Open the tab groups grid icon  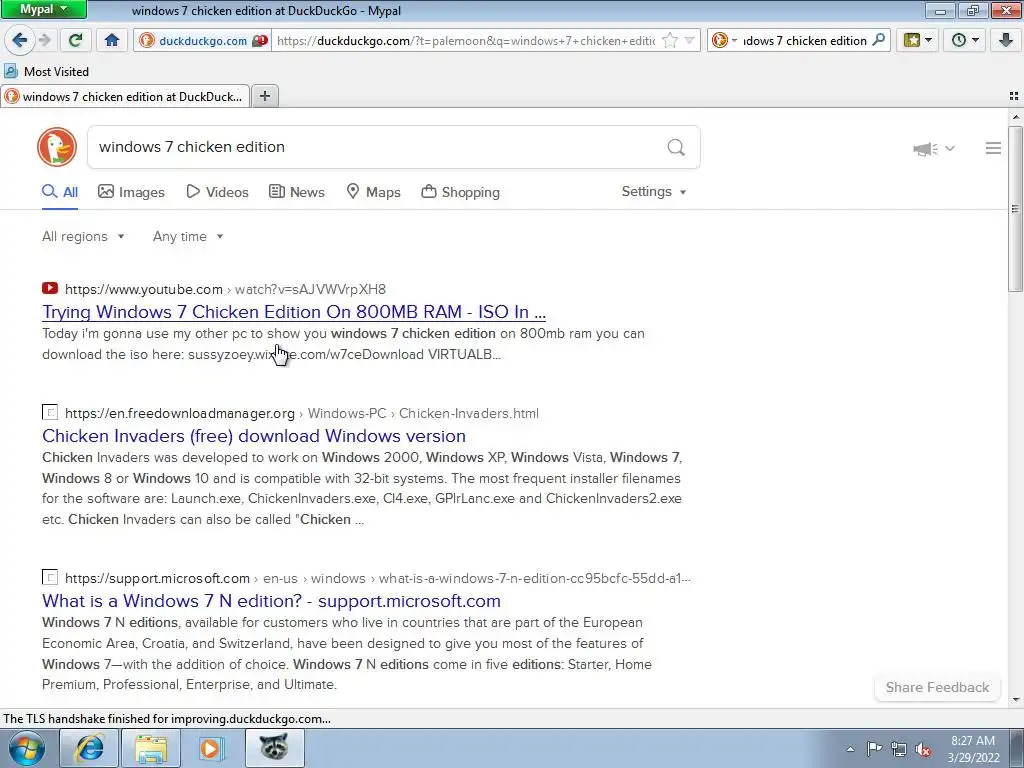pyautogui.click(x=1014, y=96)
